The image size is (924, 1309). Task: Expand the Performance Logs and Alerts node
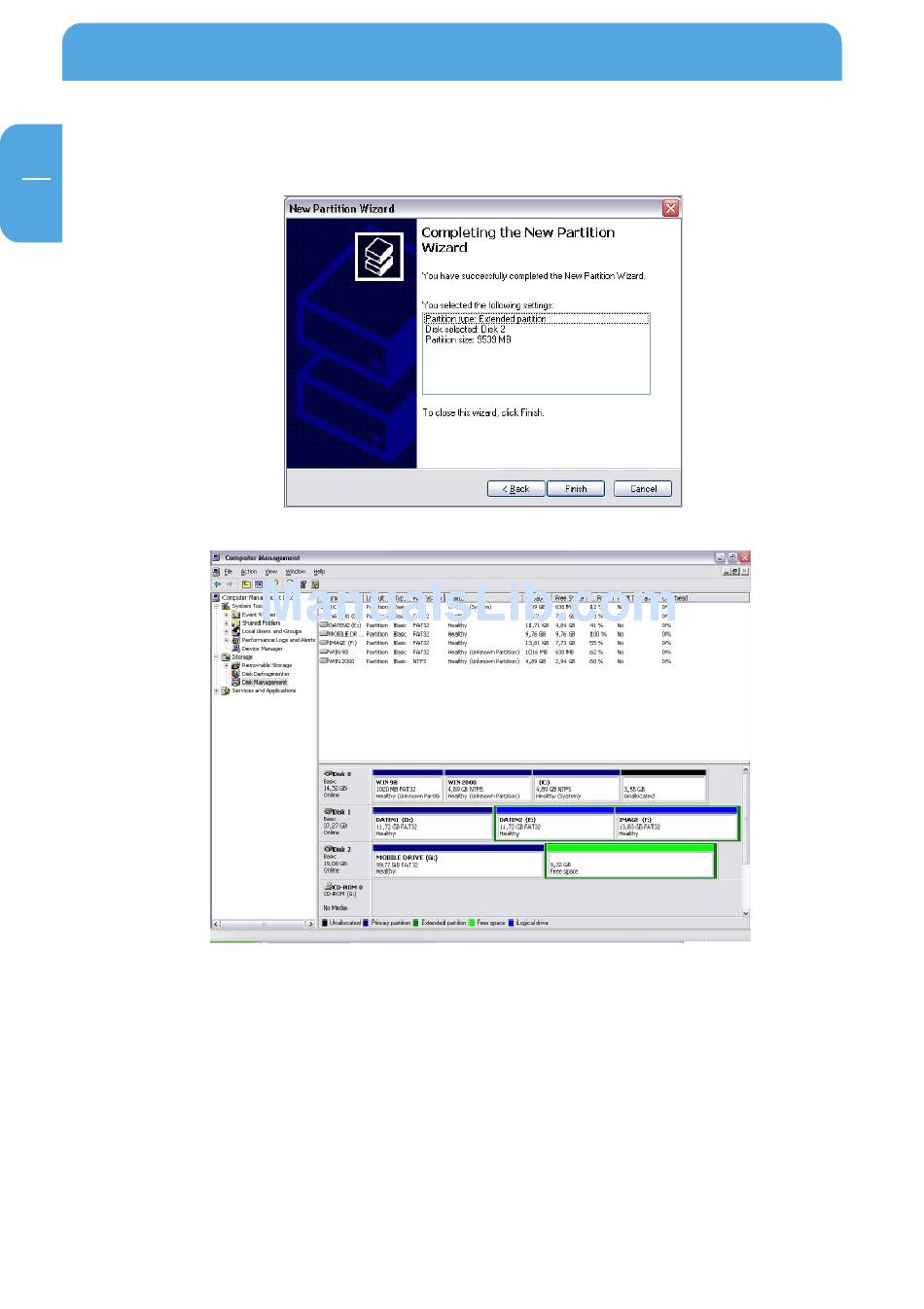click(x=226, y=640)
